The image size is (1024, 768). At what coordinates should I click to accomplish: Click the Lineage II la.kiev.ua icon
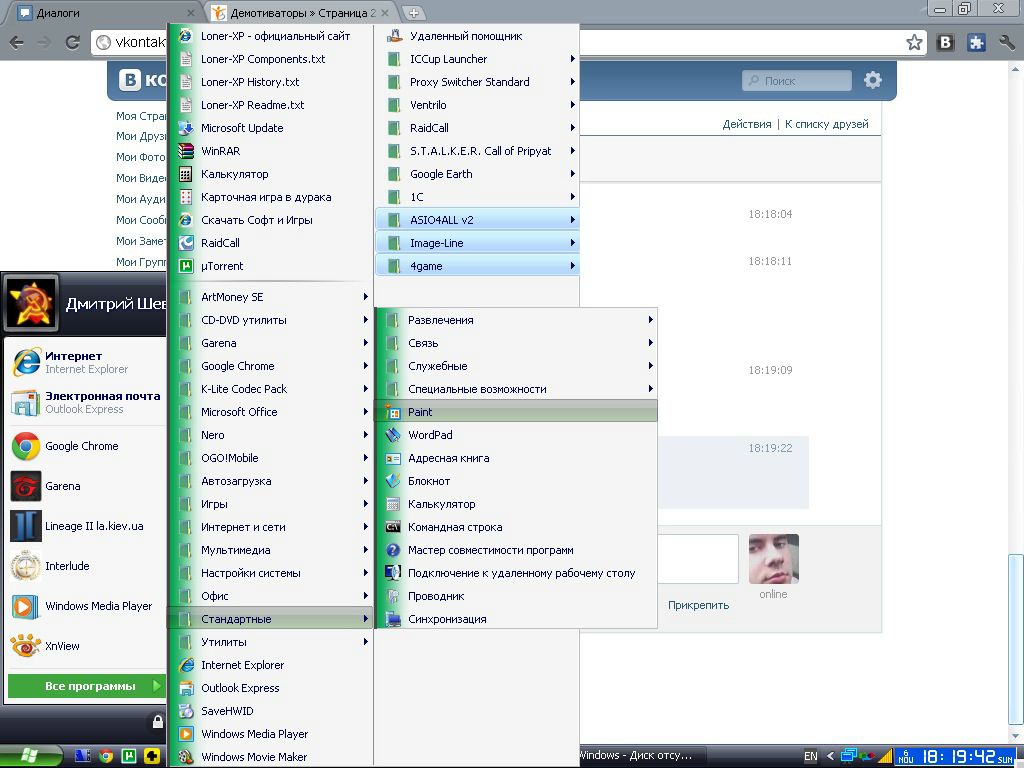coord(26,526)
